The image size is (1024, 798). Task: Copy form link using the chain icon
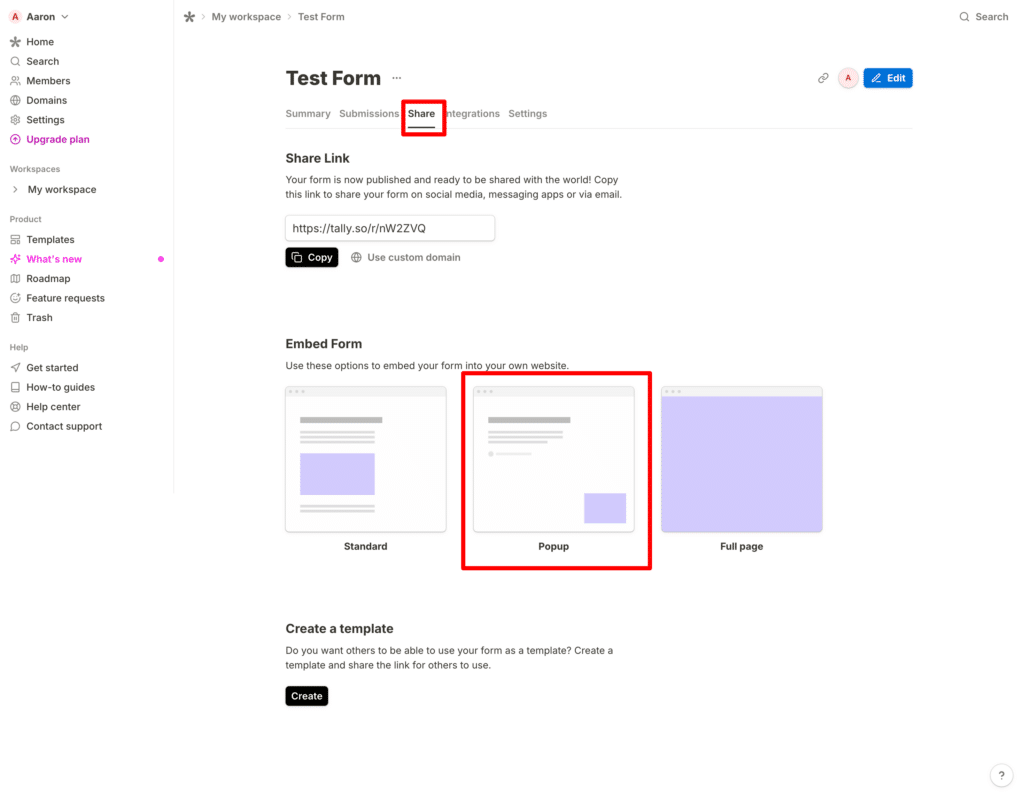point(823,78)
